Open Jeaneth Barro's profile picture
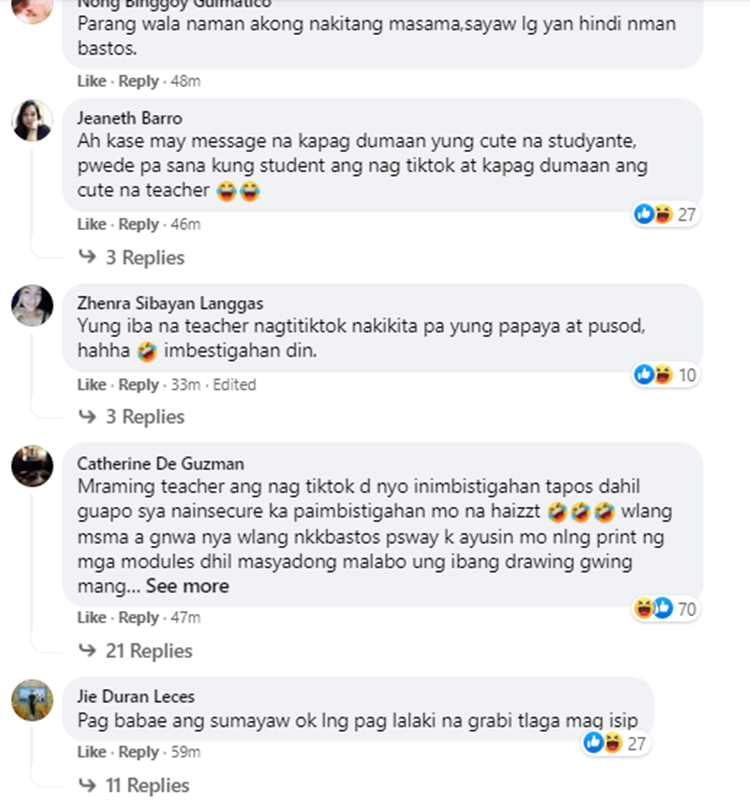 [x=32, y=121]
